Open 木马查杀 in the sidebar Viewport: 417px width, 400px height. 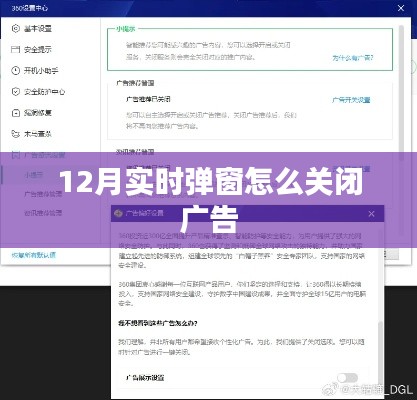point(38,134)
